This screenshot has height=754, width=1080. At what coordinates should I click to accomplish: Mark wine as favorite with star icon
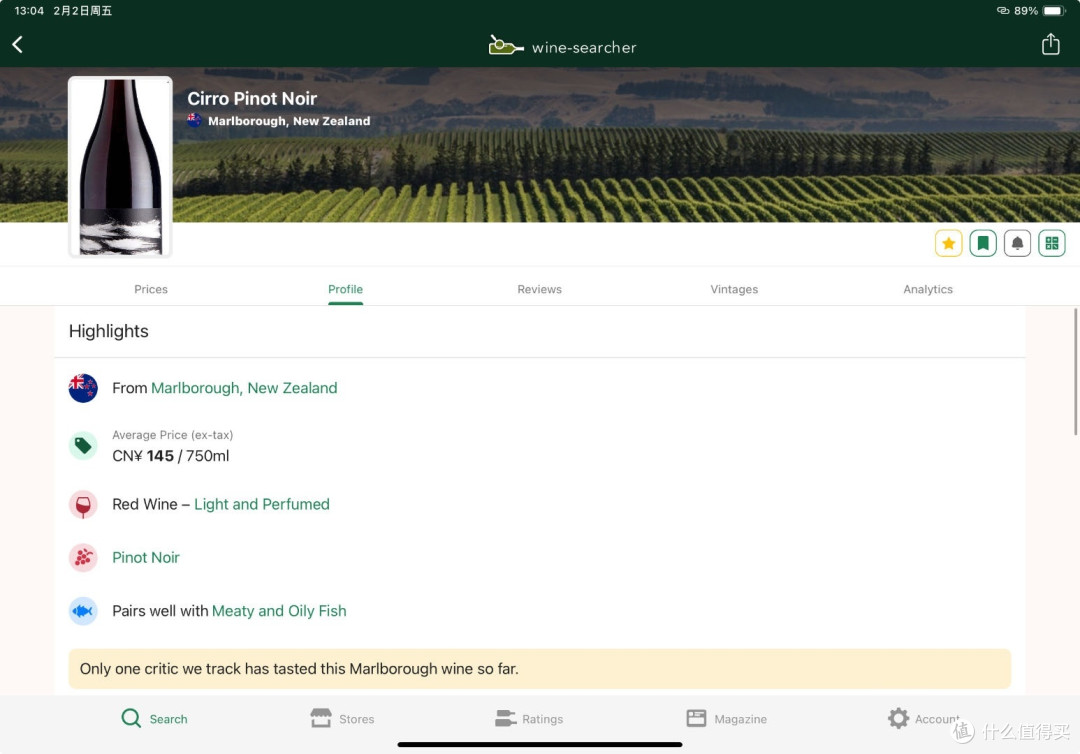coord(948,243)
